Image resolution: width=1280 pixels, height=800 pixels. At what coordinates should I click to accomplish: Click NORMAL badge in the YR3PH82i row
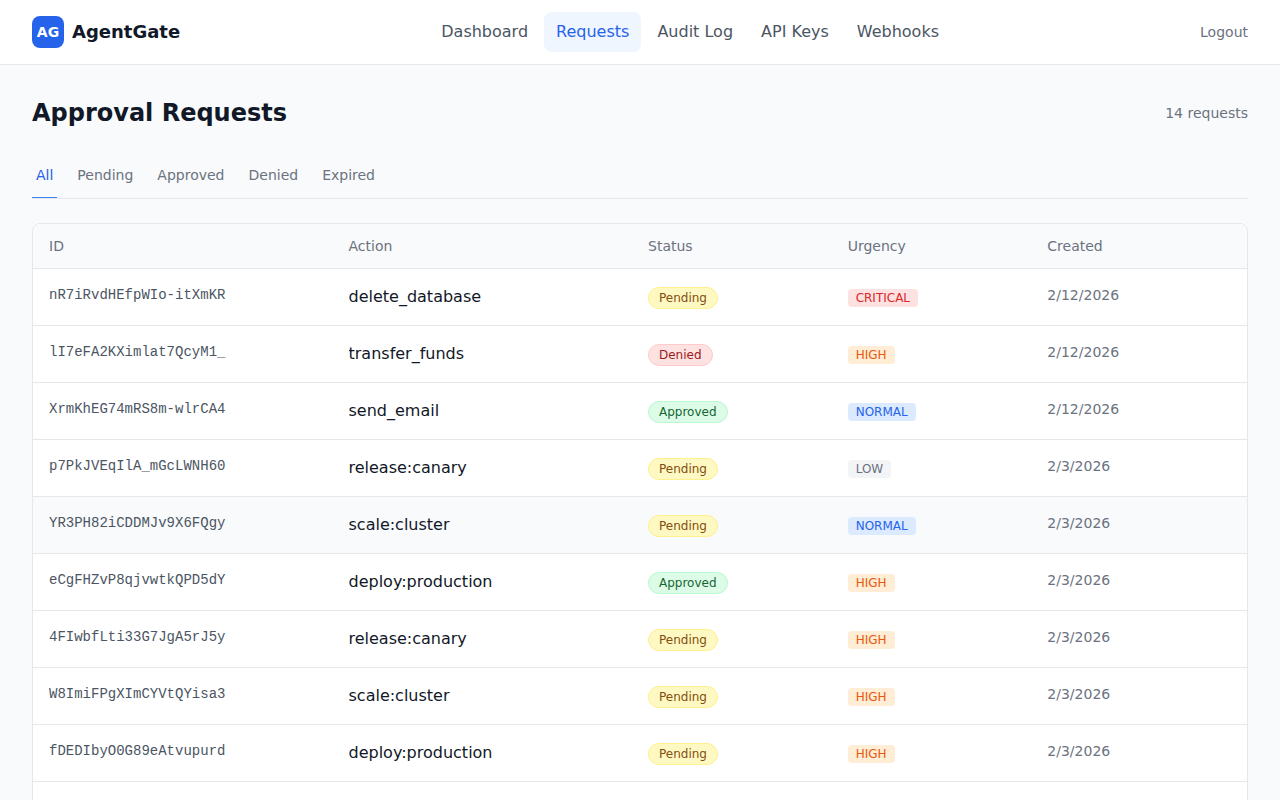882,526
